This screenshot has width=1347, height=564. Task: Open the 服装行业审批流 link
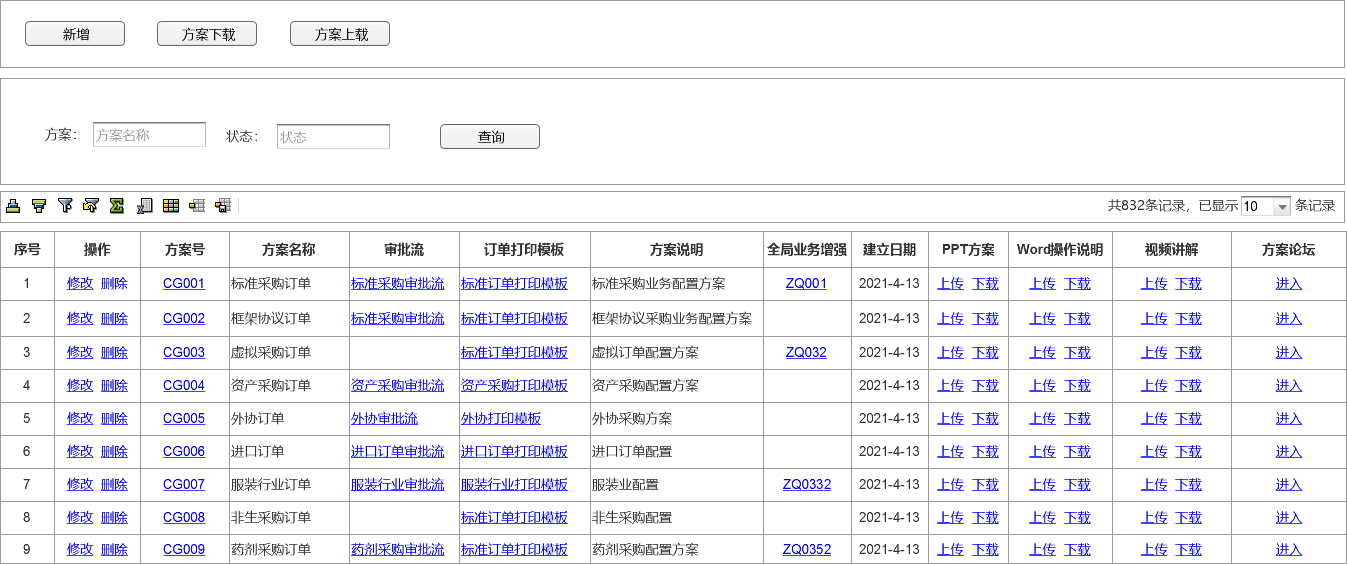click(x=398, y=485)
